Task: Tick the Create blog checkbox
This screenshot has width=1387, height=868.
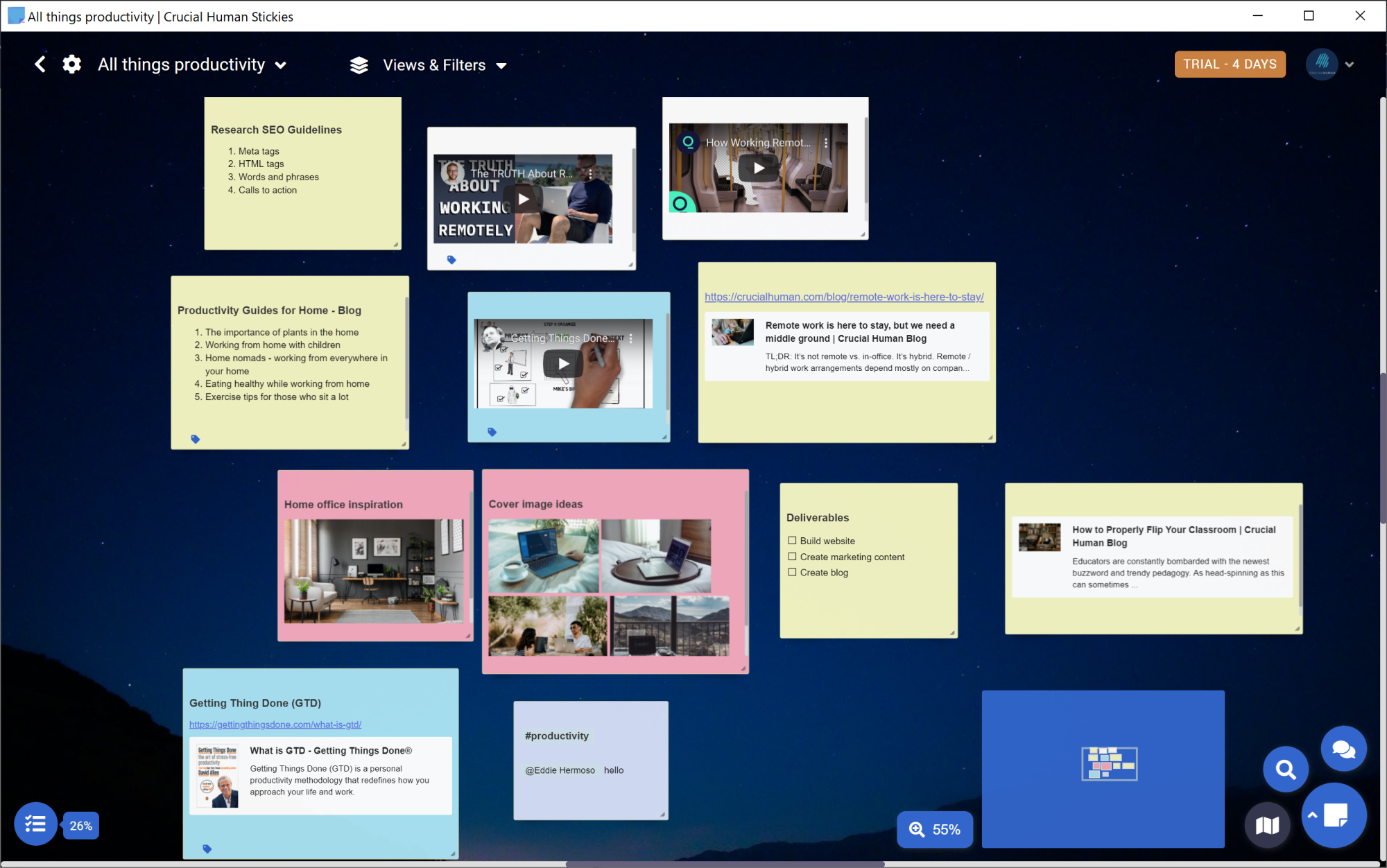Action: point(792,573)
